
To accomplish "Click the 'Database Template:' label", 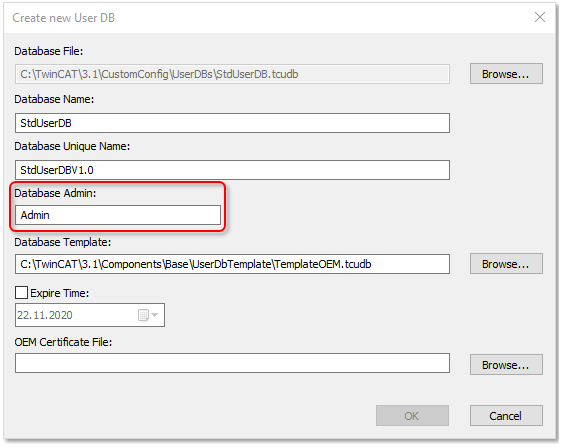I will click(63, 242).
